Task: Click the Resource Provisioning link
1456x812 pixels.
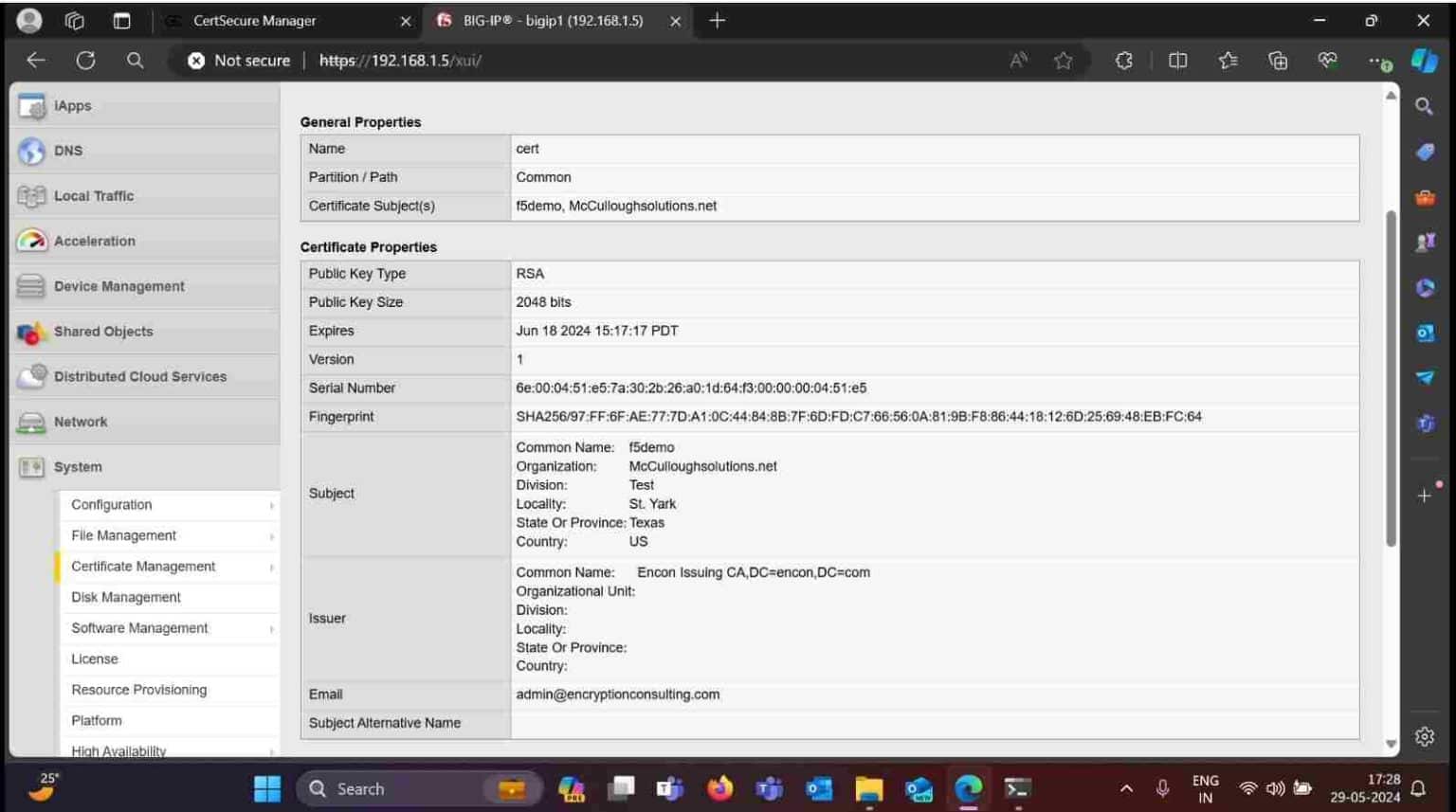Action: point(138,690)
